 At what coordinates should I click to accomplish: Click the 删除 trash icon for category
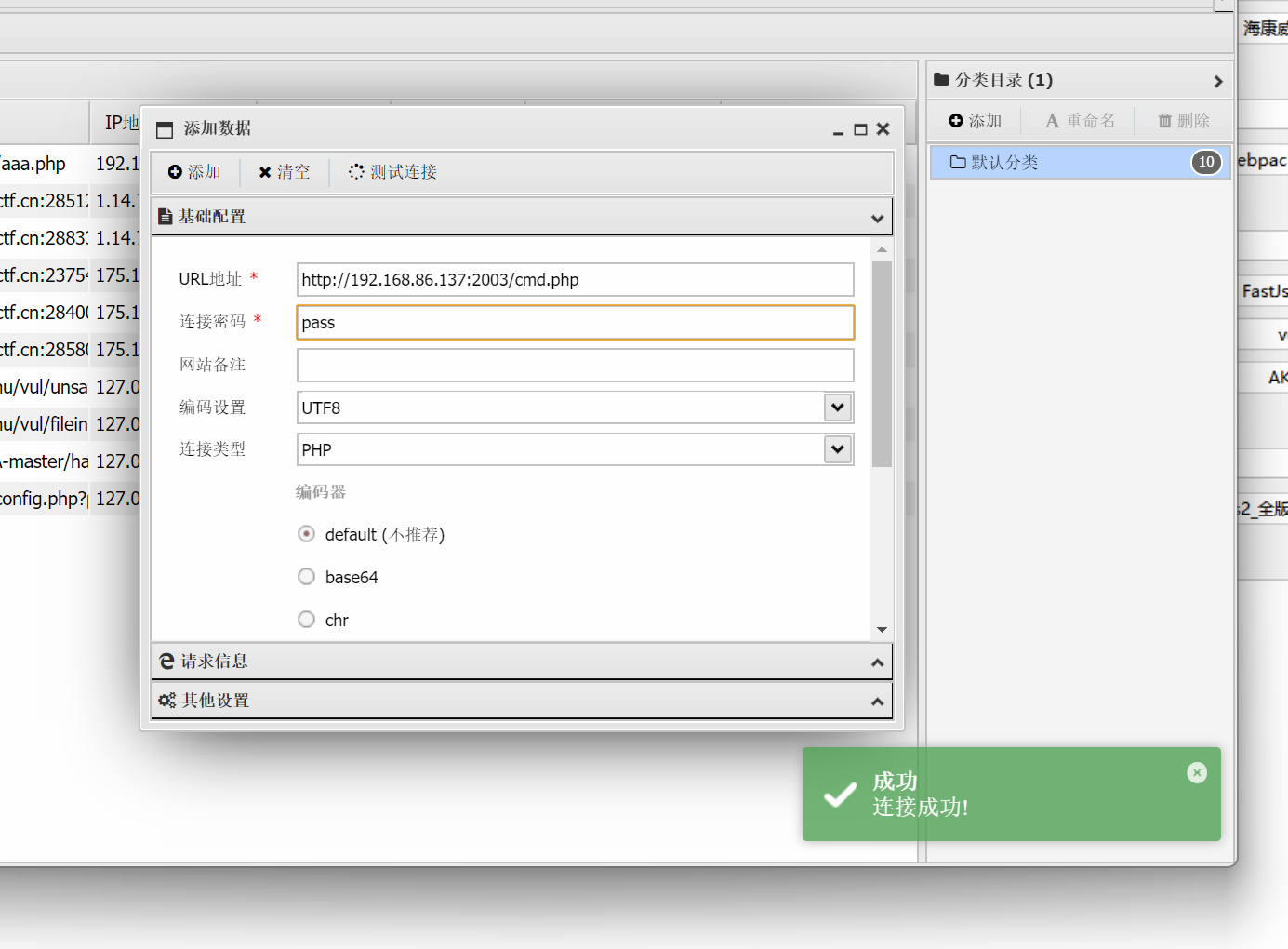pos(1184,121)
